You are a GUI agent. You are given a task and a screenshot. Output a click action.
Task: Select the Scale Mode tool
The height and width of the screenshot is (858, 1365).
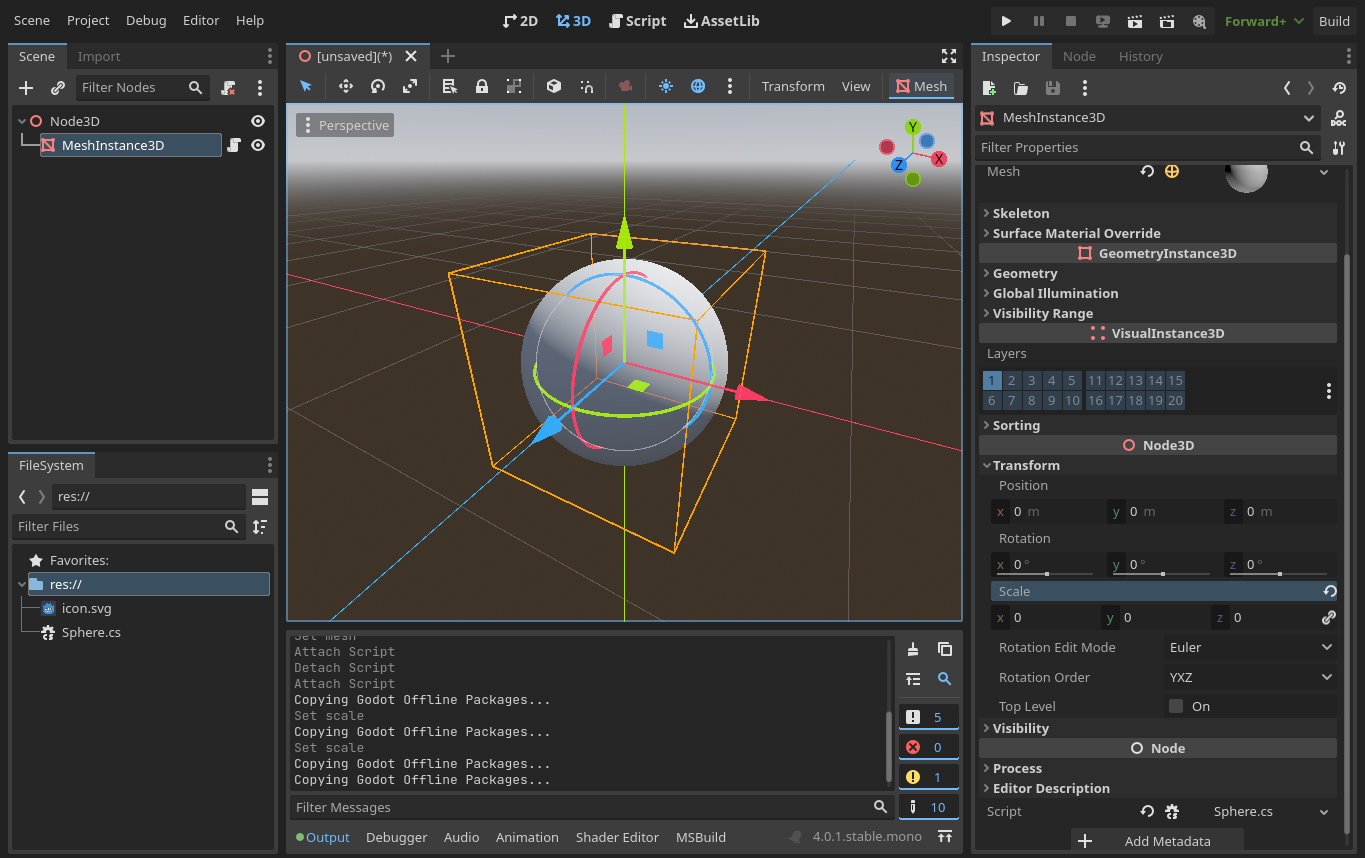[410, 86]
